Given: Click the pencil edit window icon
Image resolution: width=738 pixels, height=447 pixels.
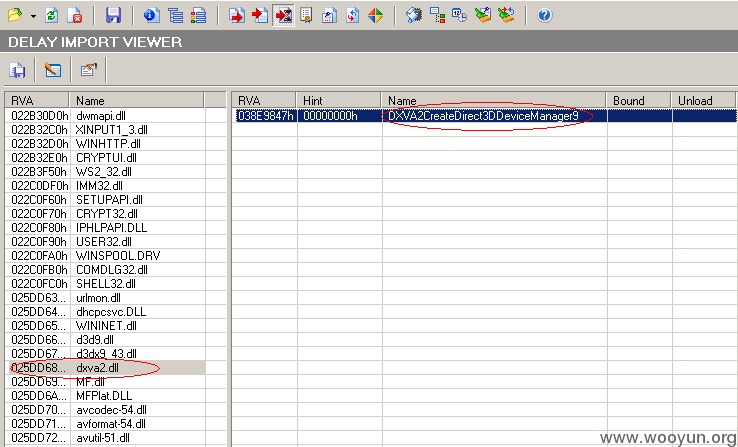Looking at the screenshot, I should coord(53,70).
